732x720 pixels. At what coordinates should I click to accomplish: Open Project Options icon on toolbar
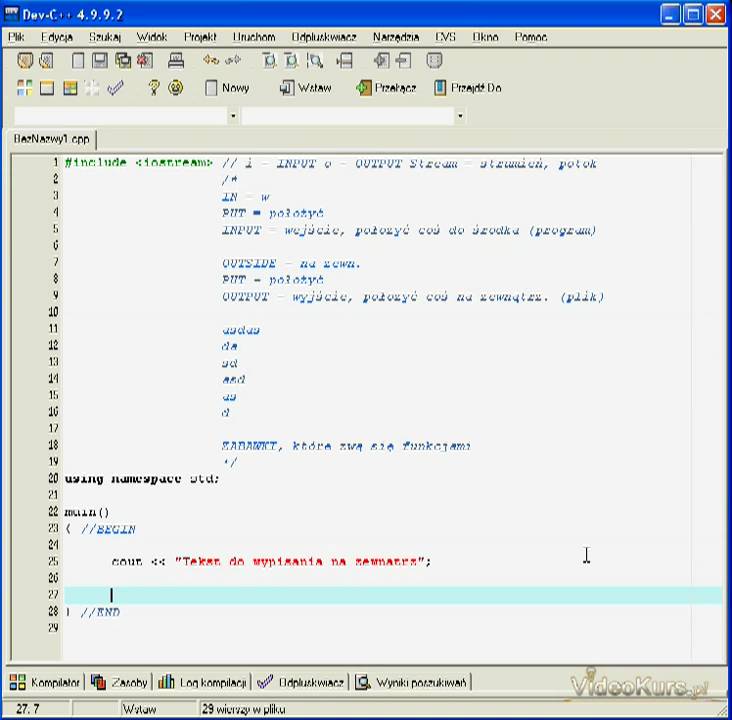tap(434, 61)
